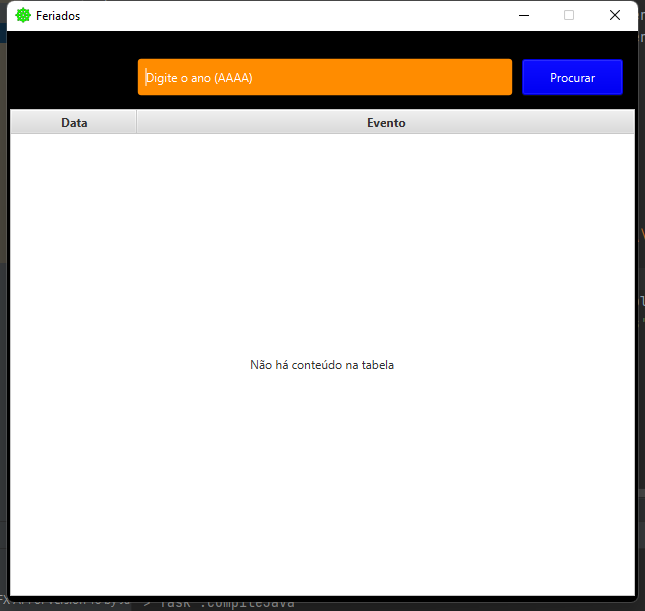Click the 'Não há conteúdo na tabela' message
The width and height of the screenshot is (645, 611).
click(322, 365)
